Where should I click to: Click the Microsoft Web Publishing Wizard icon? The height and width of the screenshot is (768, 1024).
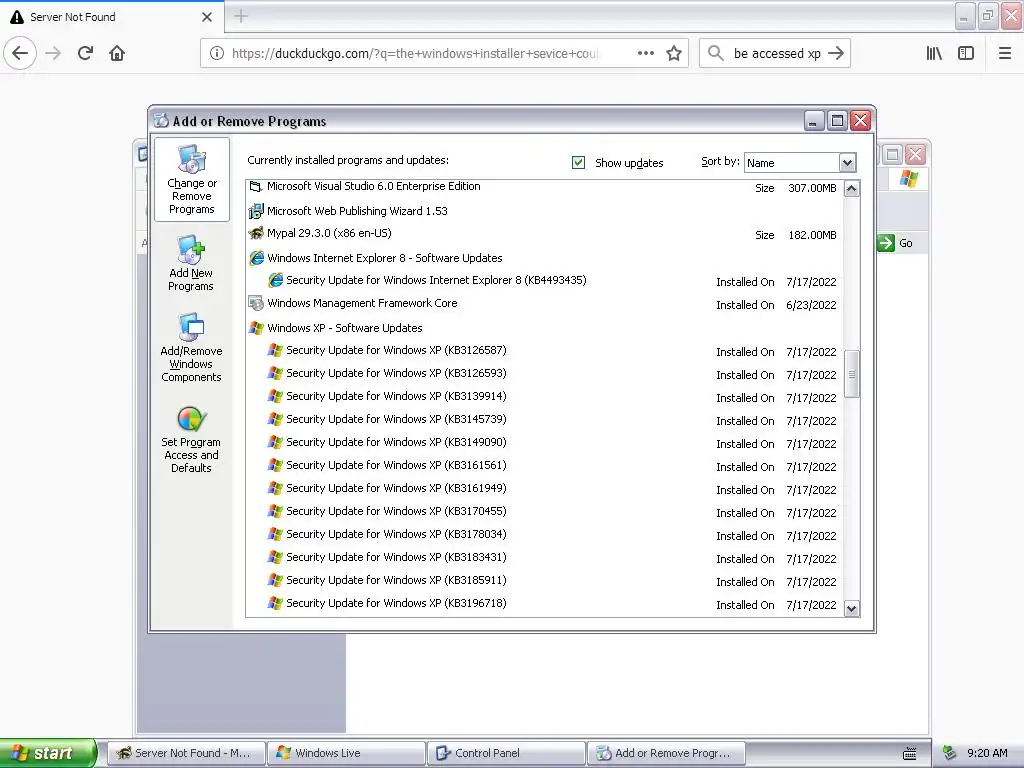point(256,211)
